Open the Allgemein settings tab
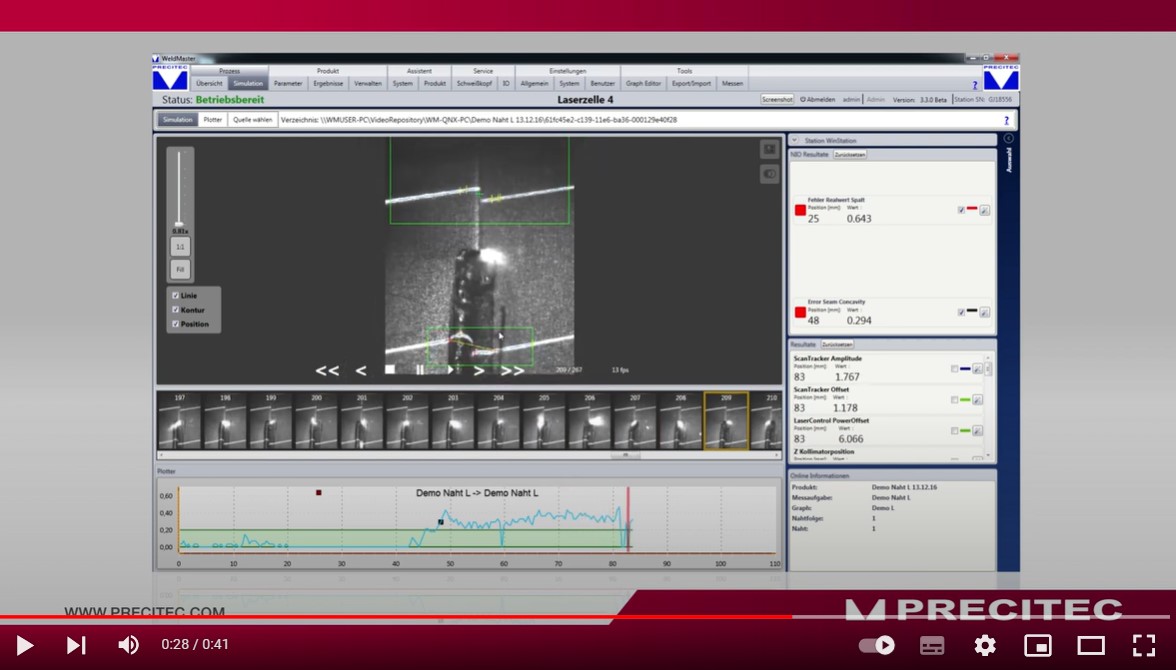The height and width of the screenshot is (670, 1176). coord(535,83)
